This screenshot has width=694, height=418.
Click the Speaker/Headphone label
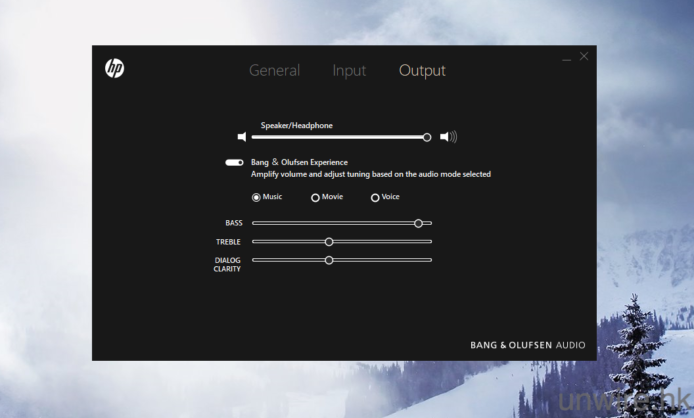tap(296, 126)
